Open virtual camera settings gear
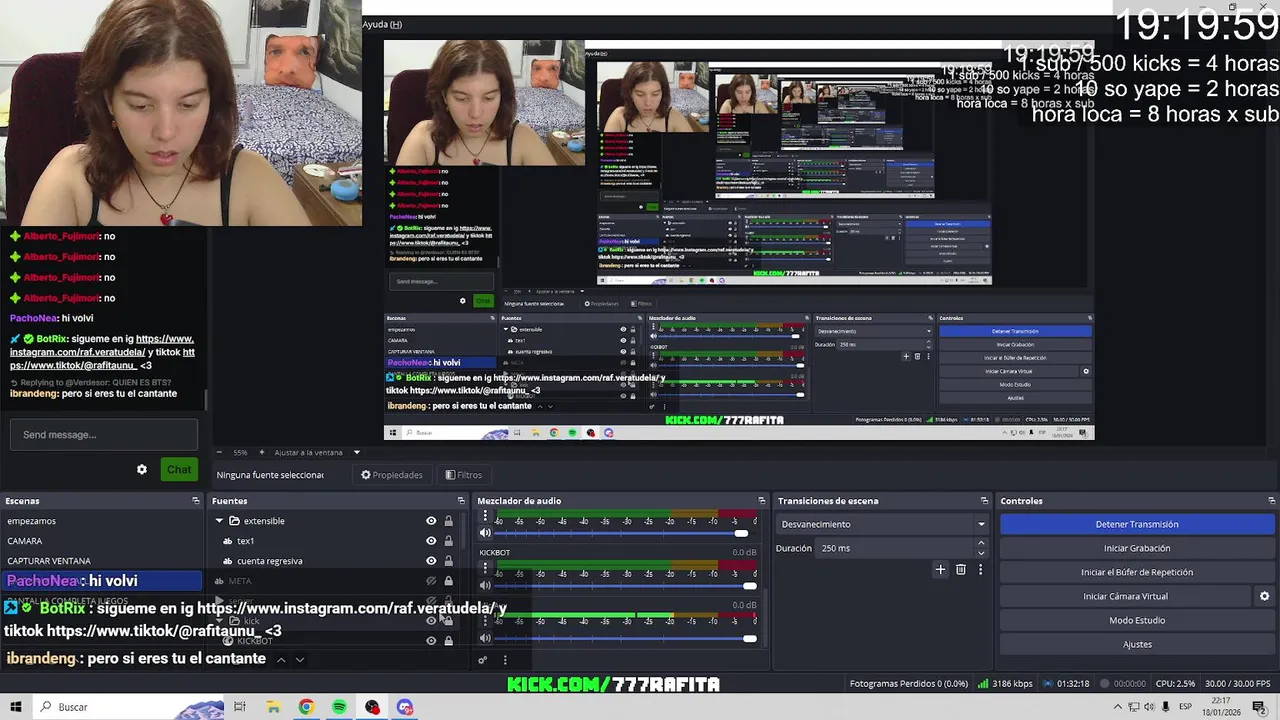1280x720 pixels. click(x=1264, y=596)
